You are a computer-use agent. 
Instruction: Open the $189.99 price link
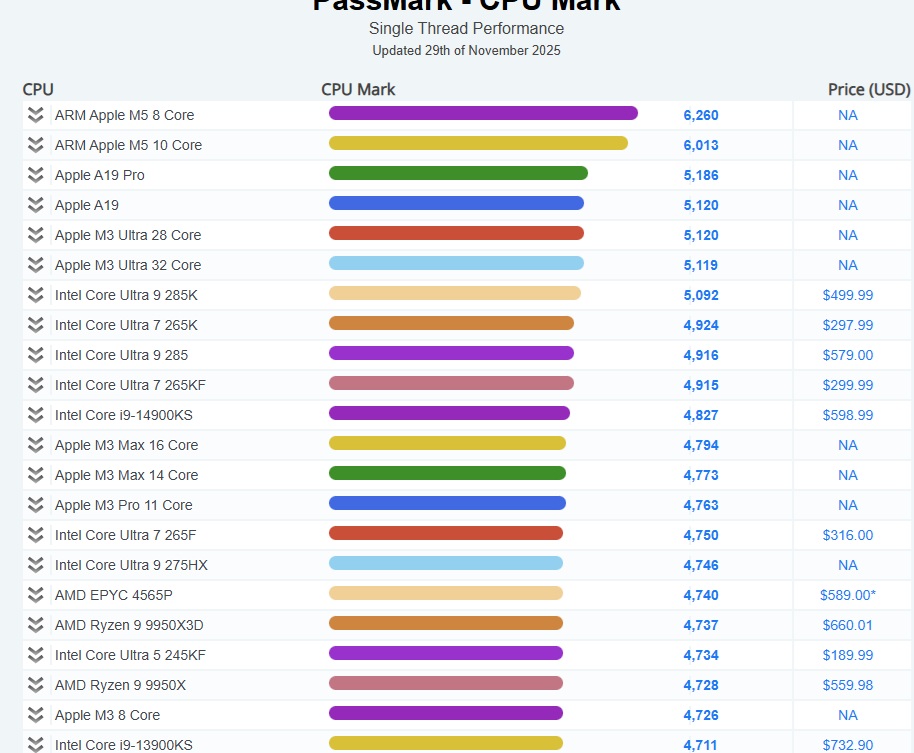click(848, 655)
